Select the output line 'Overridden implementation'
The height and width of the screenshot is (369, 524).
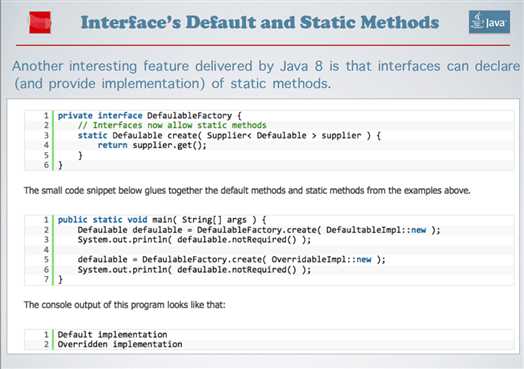(x=120, y=344)
